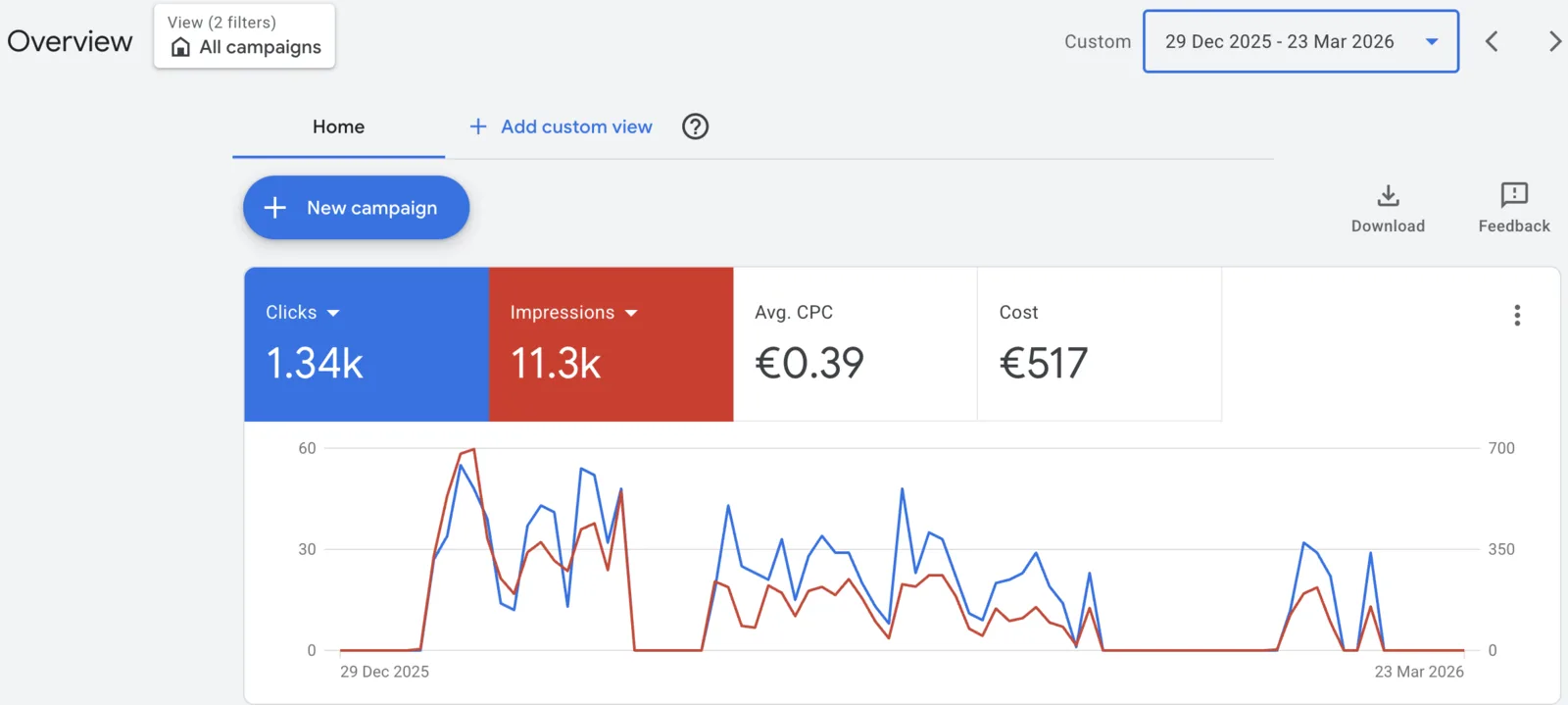1568x705 pixels.
Task: Select the Avg. CPC metric card
Action: 856,344
